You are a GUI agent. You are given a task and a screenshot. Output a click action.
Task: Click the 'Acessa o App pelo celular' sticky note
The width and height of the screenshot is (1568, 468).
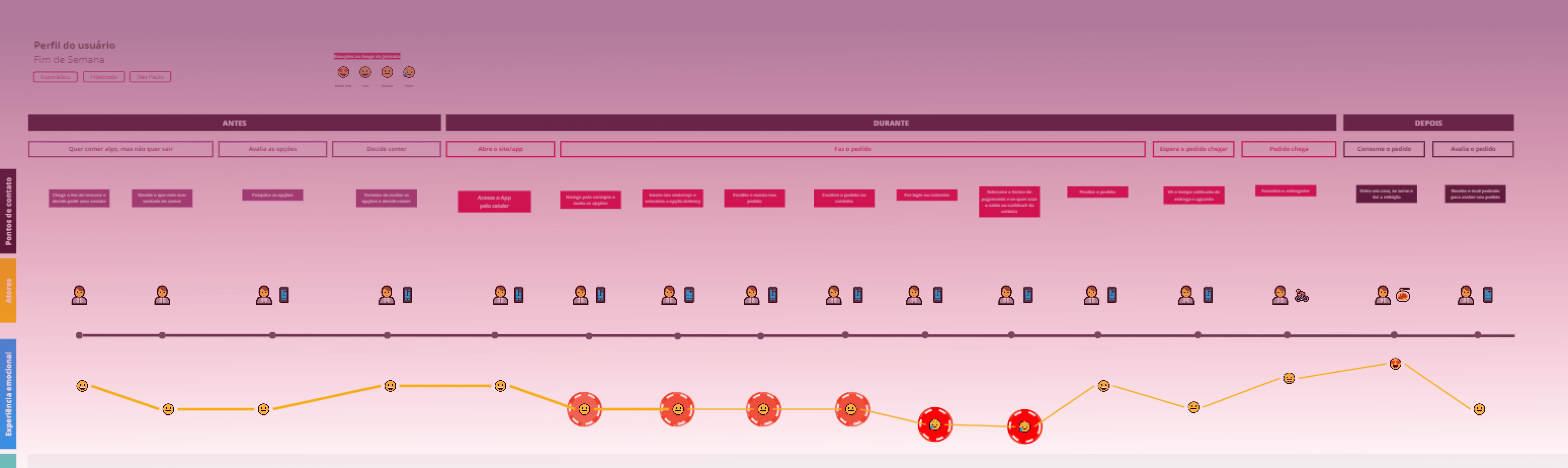coord(494,202)
